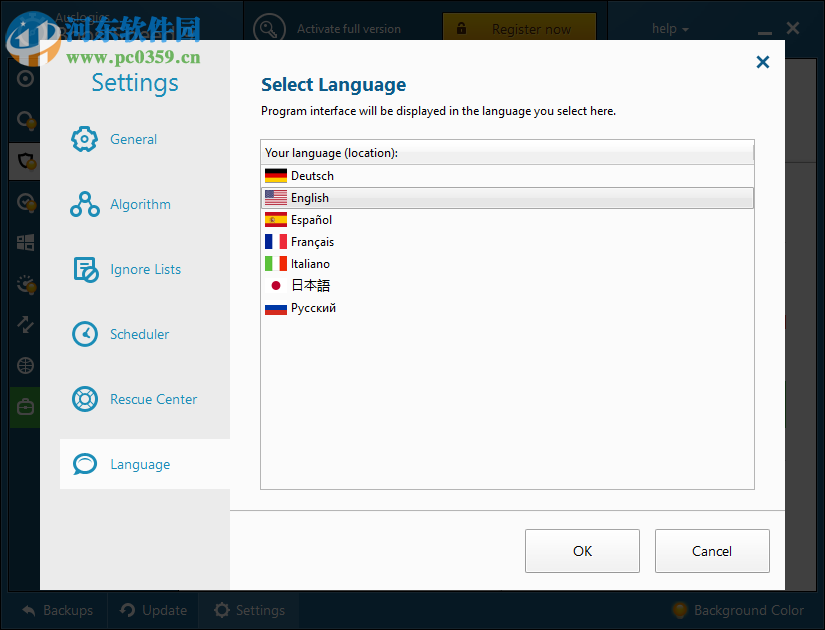This screenshot has height=630, width=825.
Task: Click the shield icon in main sidebar
Action: 25,160
